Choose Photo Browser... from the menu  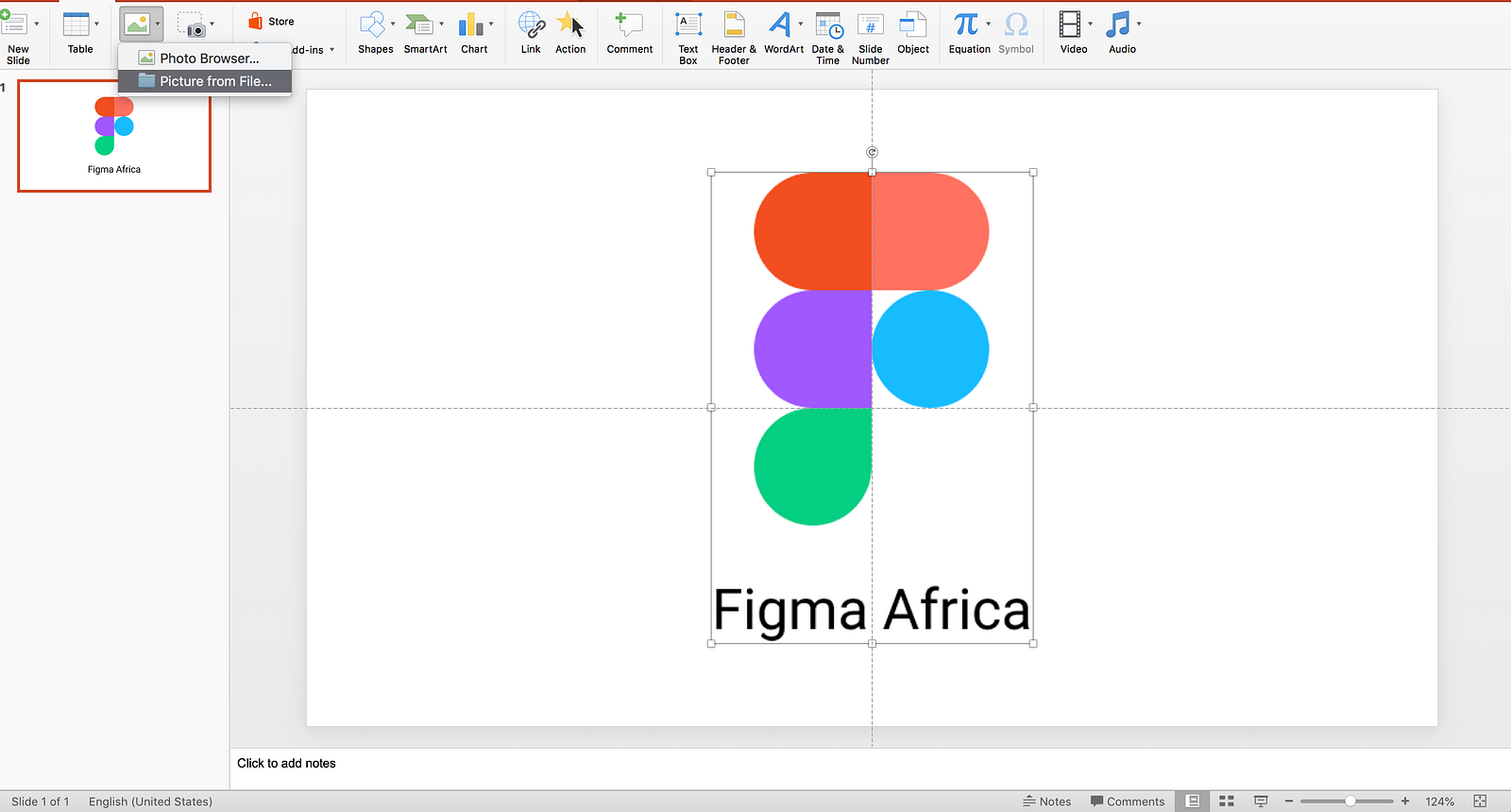coord(205,59)
